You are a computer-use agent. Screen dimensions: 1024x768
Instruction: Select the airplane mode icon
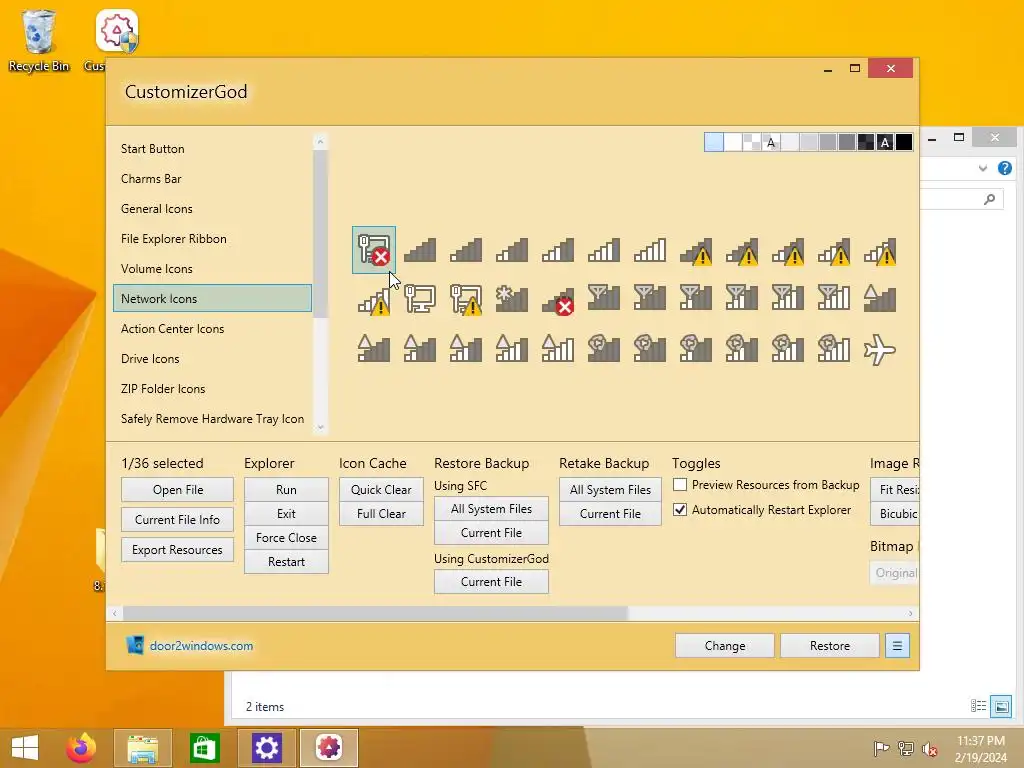880,349
